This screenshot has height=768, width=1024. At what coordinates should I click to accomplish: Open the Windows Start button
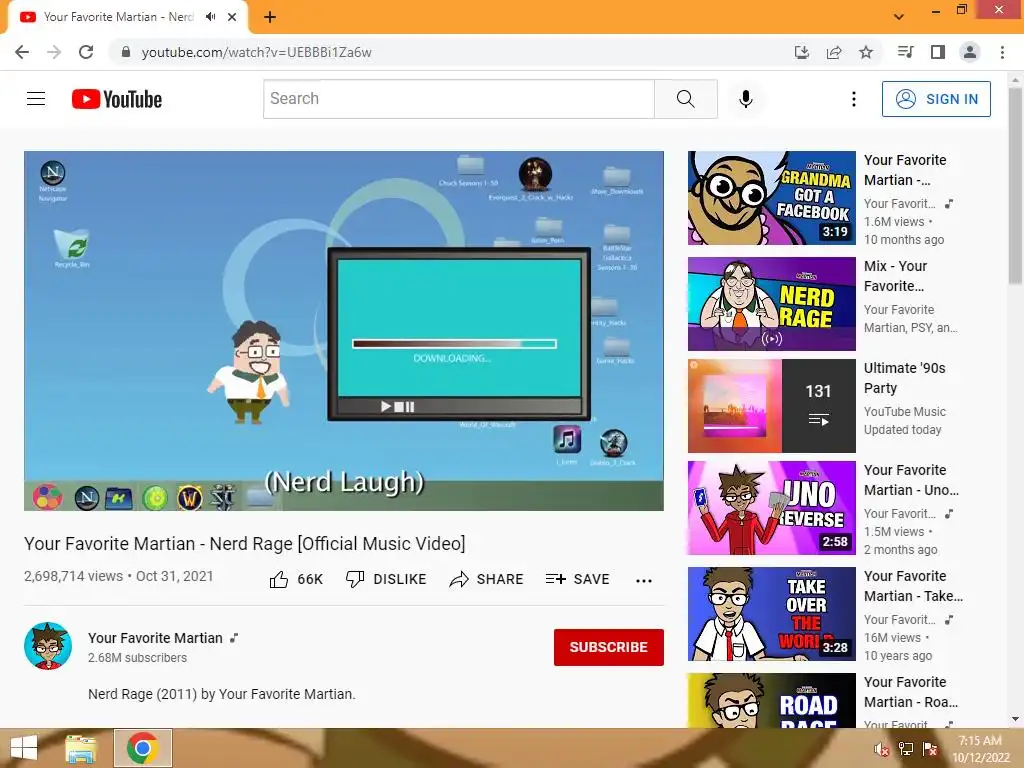tap(24, 748)
